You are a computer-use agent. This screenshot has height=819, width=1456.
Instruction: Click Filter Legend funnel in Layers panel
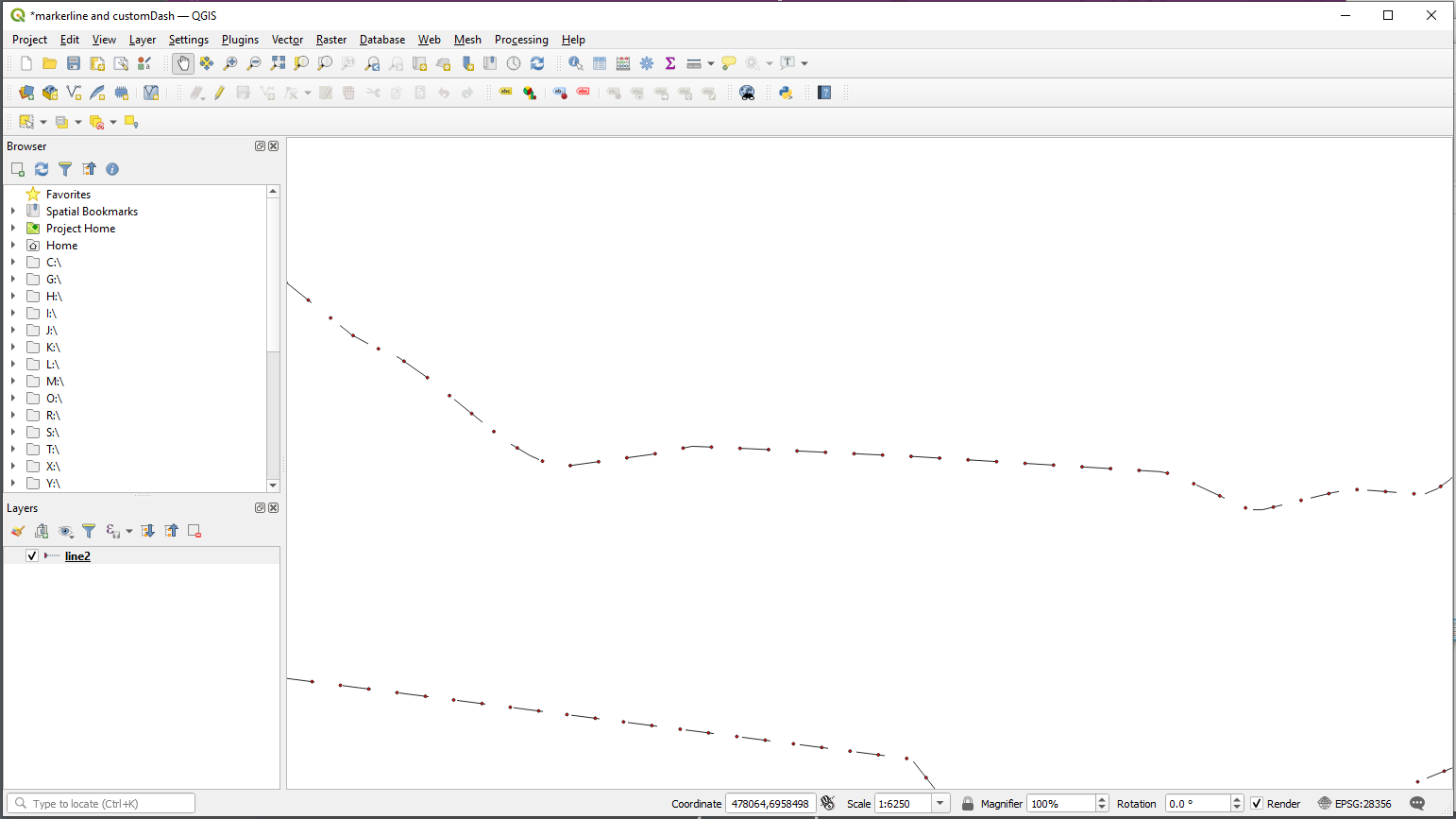click(x=89, y=531)
